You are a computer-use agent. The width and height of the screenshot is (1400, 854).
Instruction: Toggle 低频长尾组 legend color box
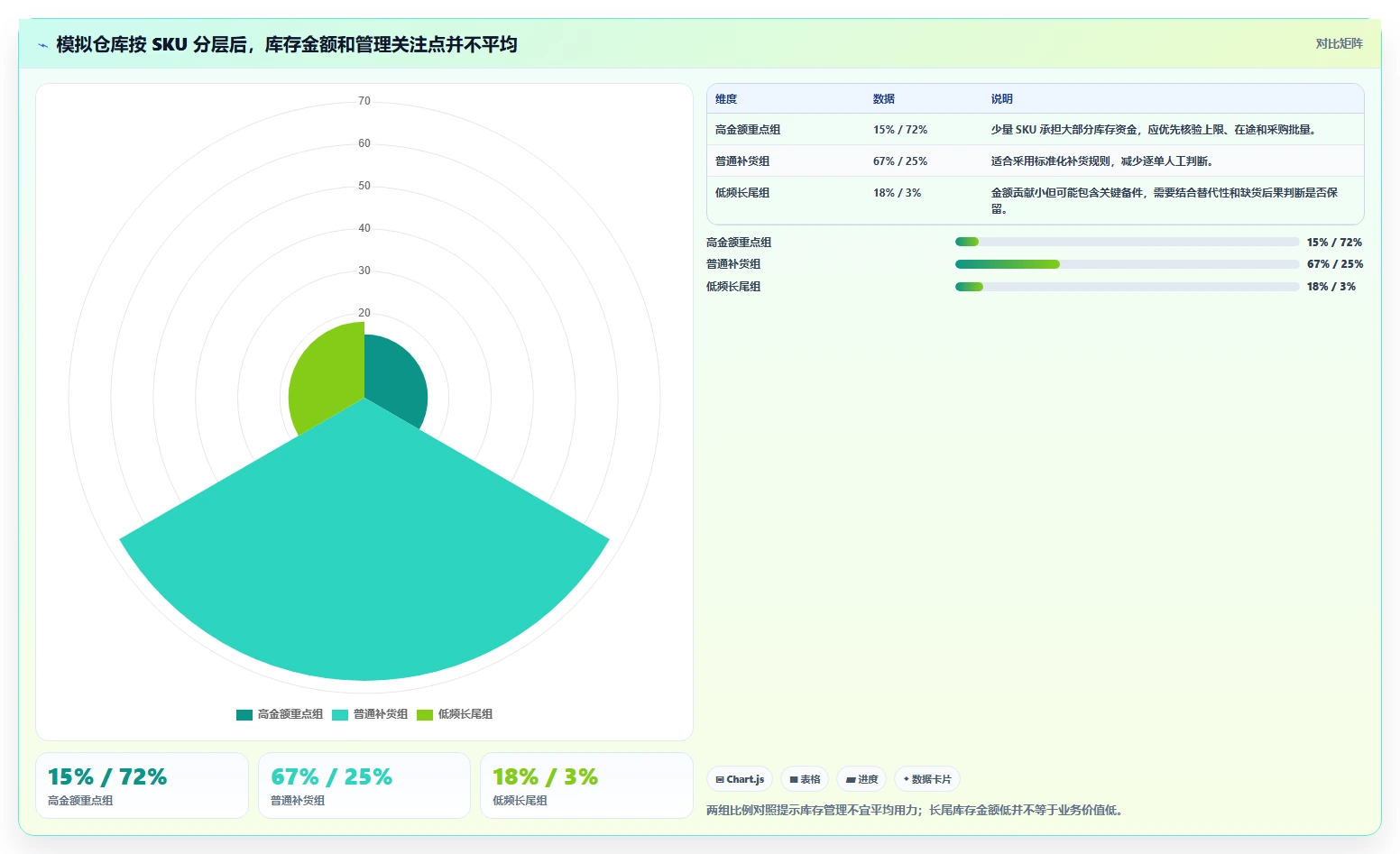click(x=424, y=714)
